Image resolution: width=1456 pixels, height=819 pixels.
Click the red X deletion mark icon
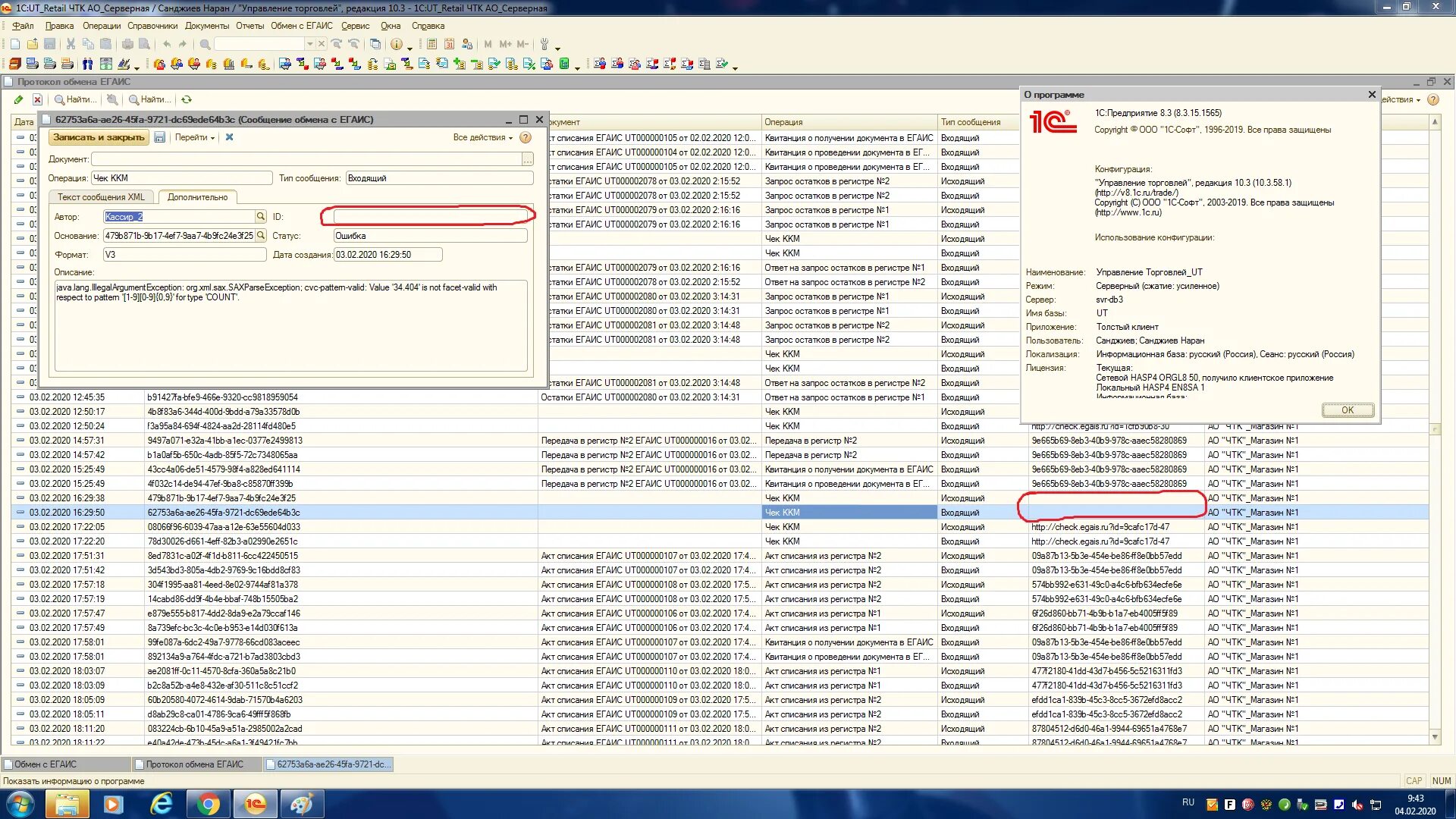37,99
